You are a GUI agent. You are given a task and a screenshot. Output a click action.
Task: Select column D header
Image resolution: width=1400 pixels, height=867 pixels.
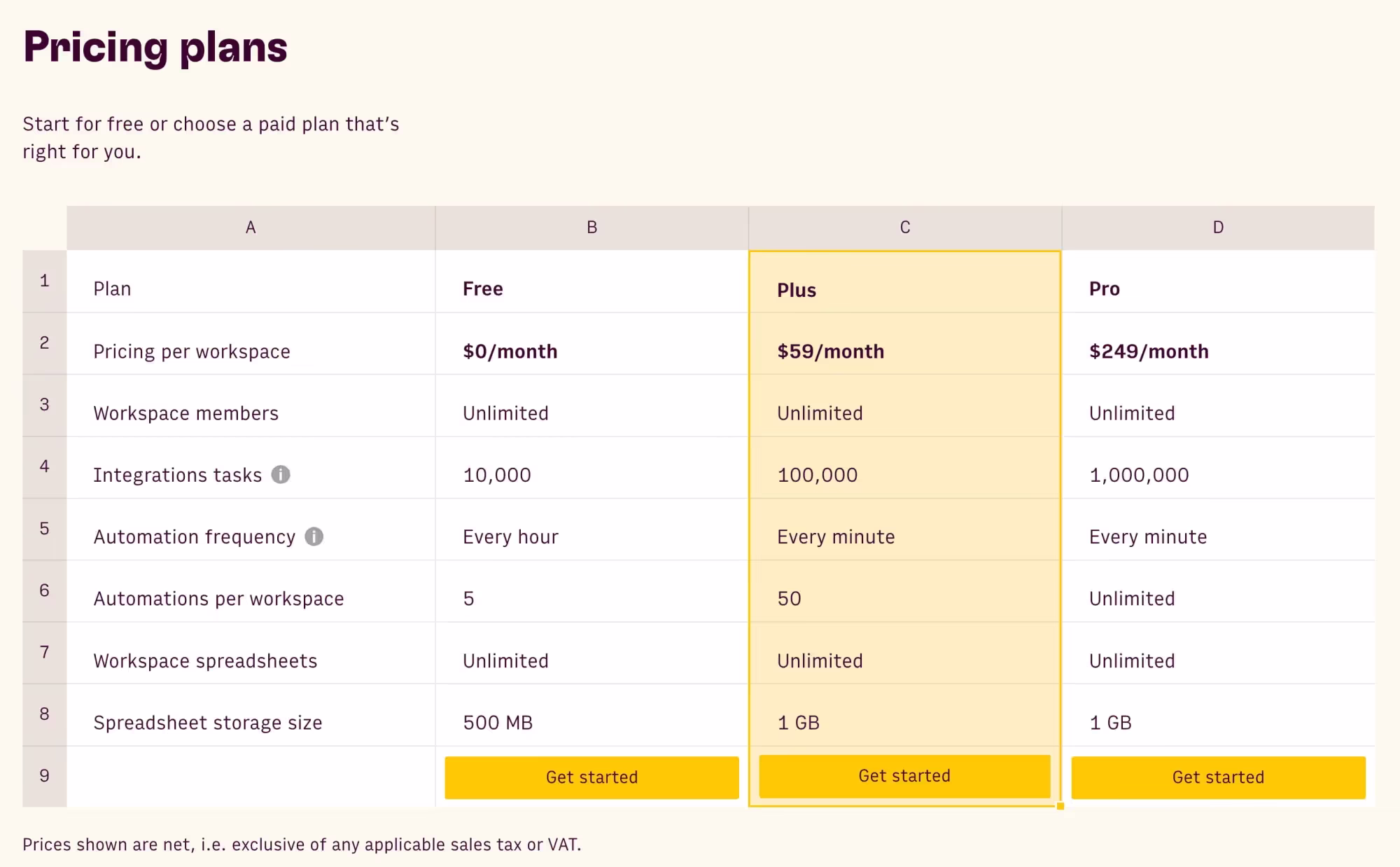pos(1218,228)
